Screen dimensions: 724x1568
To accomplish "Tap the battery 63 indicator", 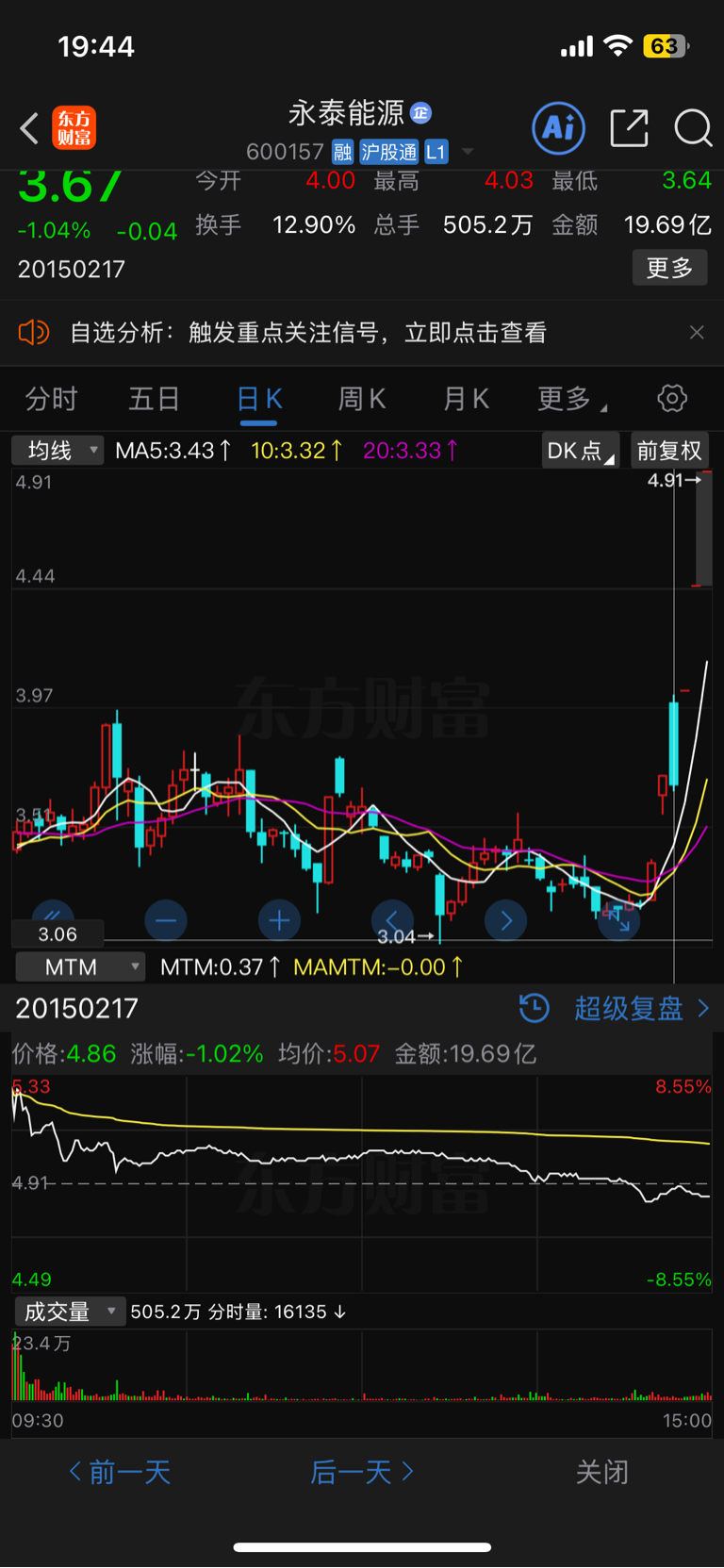I will click(x=666, y=45).
